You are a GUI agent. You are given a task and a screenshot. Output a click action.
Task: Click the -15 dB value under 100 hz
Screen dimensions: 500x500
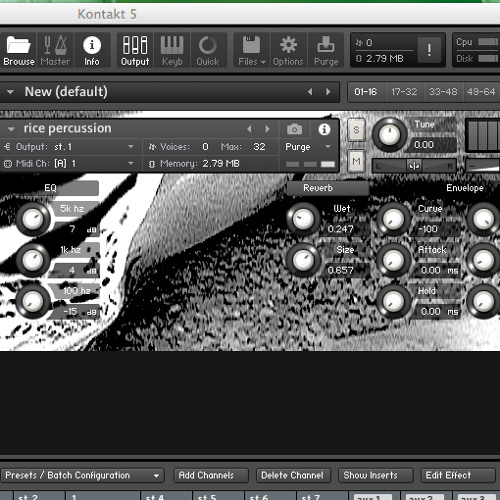coord(79,311)
